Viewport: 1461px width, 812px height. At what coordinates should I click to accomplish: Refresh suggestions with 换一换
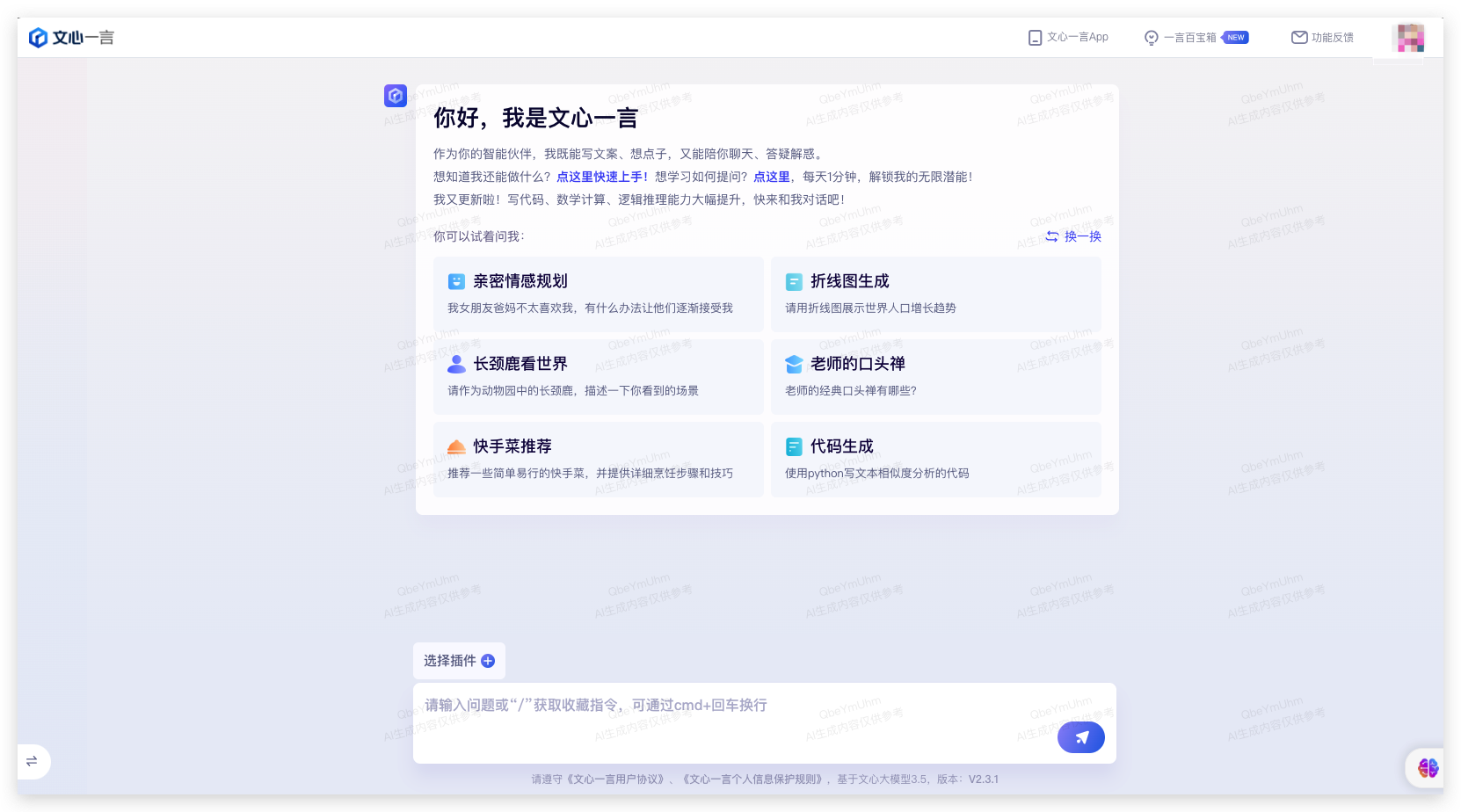coord(1073,236)
